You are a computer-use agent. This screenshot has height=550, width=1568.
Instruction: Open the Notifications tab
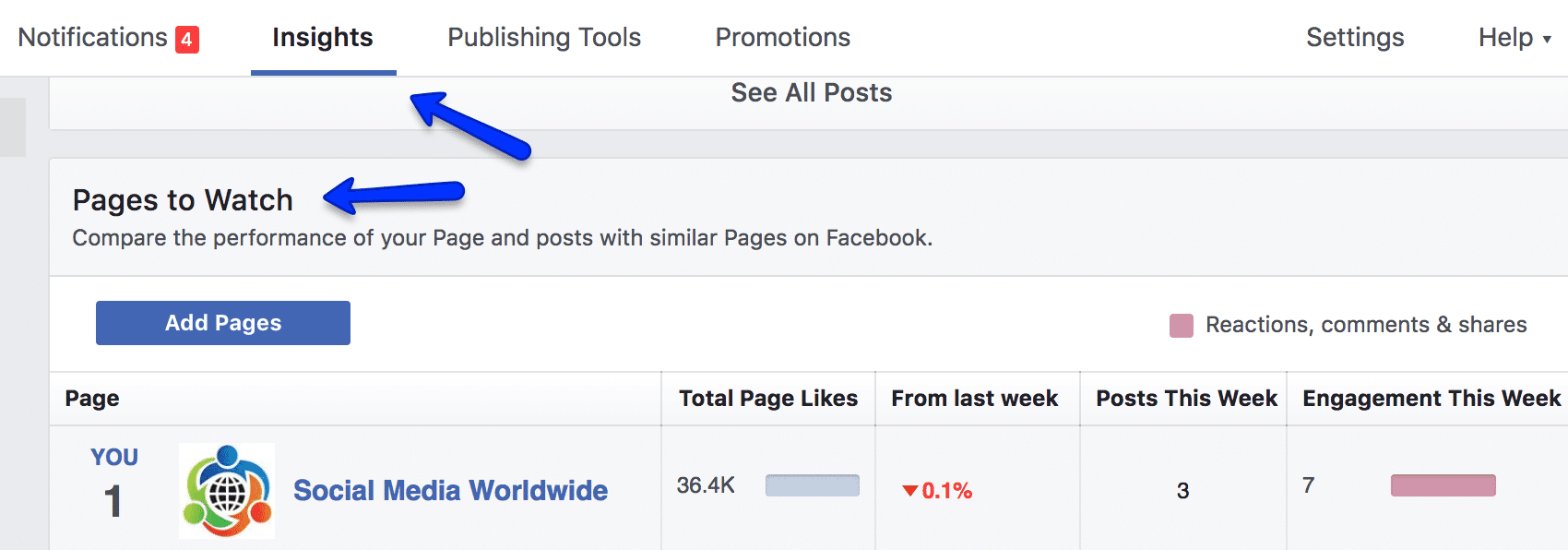(108, 38)
